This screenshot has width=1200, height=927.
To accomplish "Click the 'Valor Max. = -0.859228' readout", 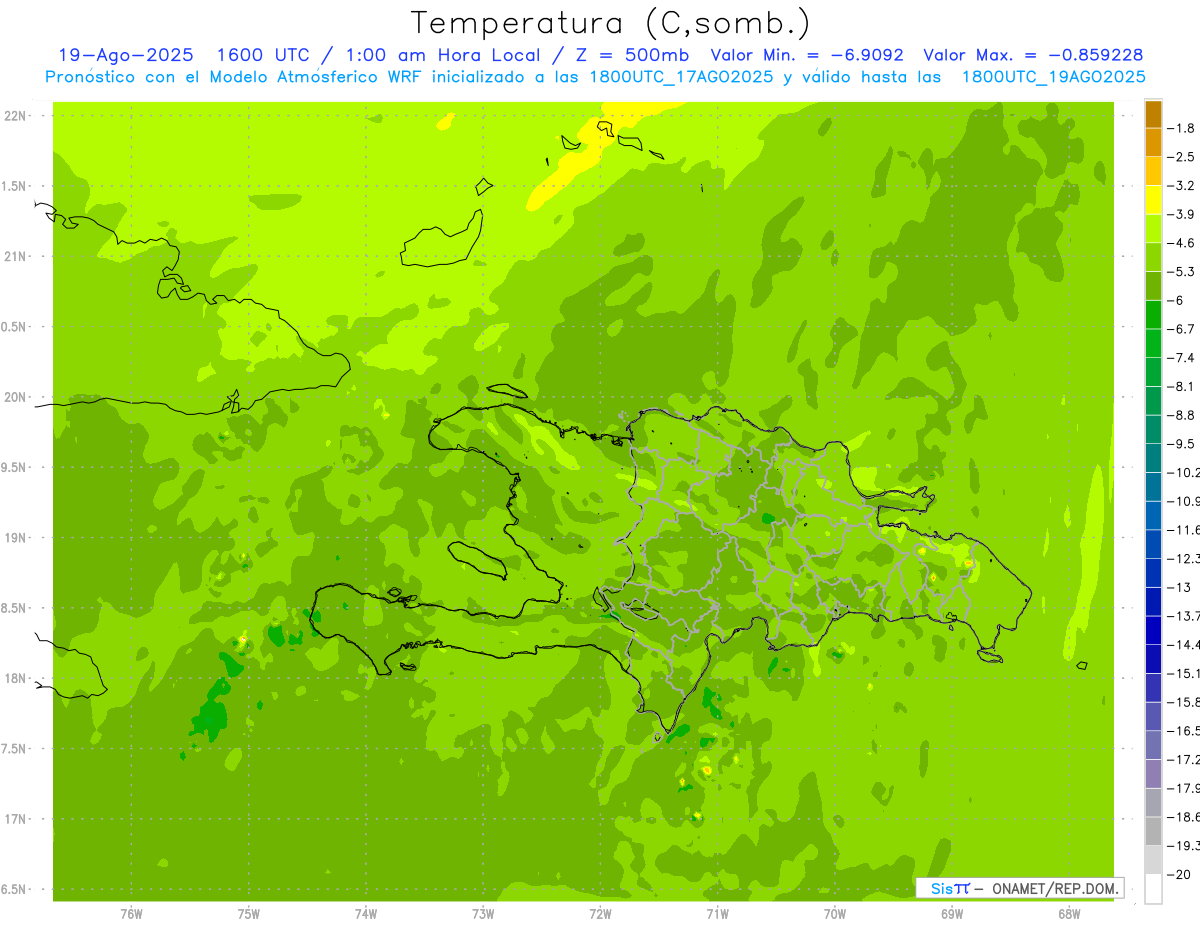I will (x=1033, y=55).
